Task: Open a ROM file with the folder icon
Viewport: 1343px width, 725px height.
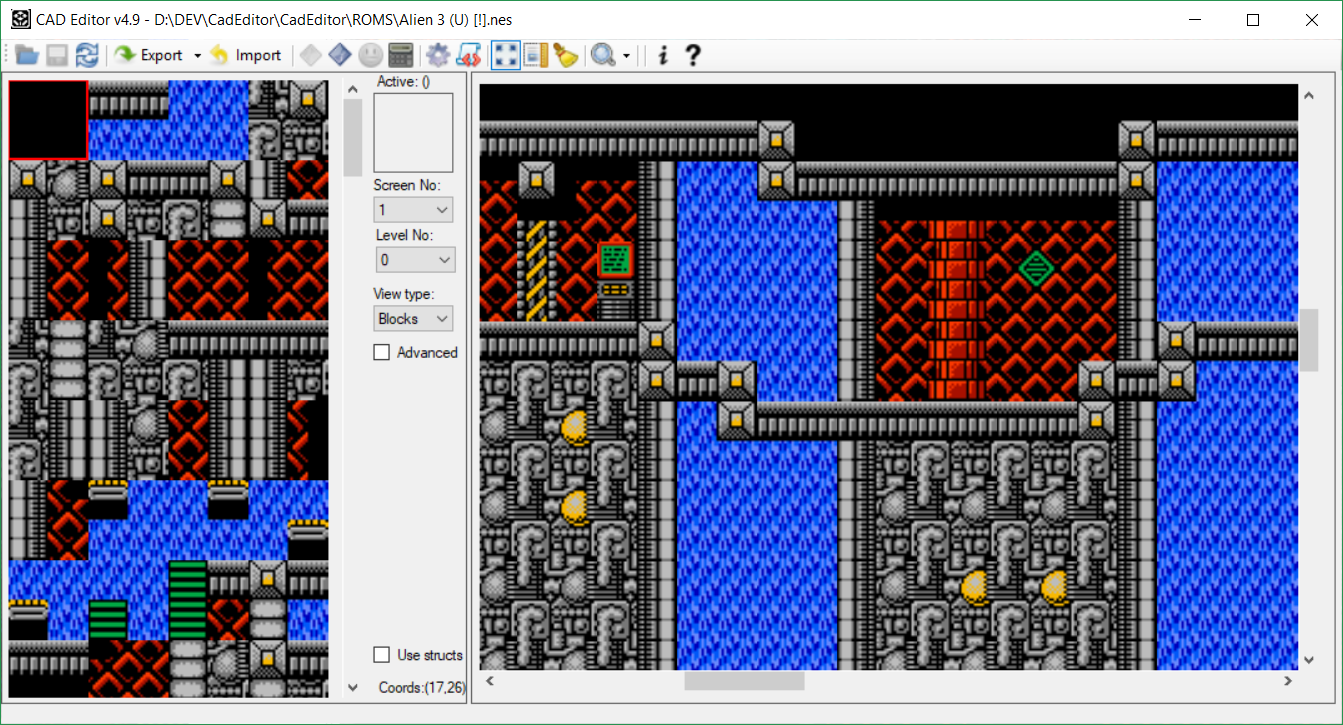Action: 27,55
